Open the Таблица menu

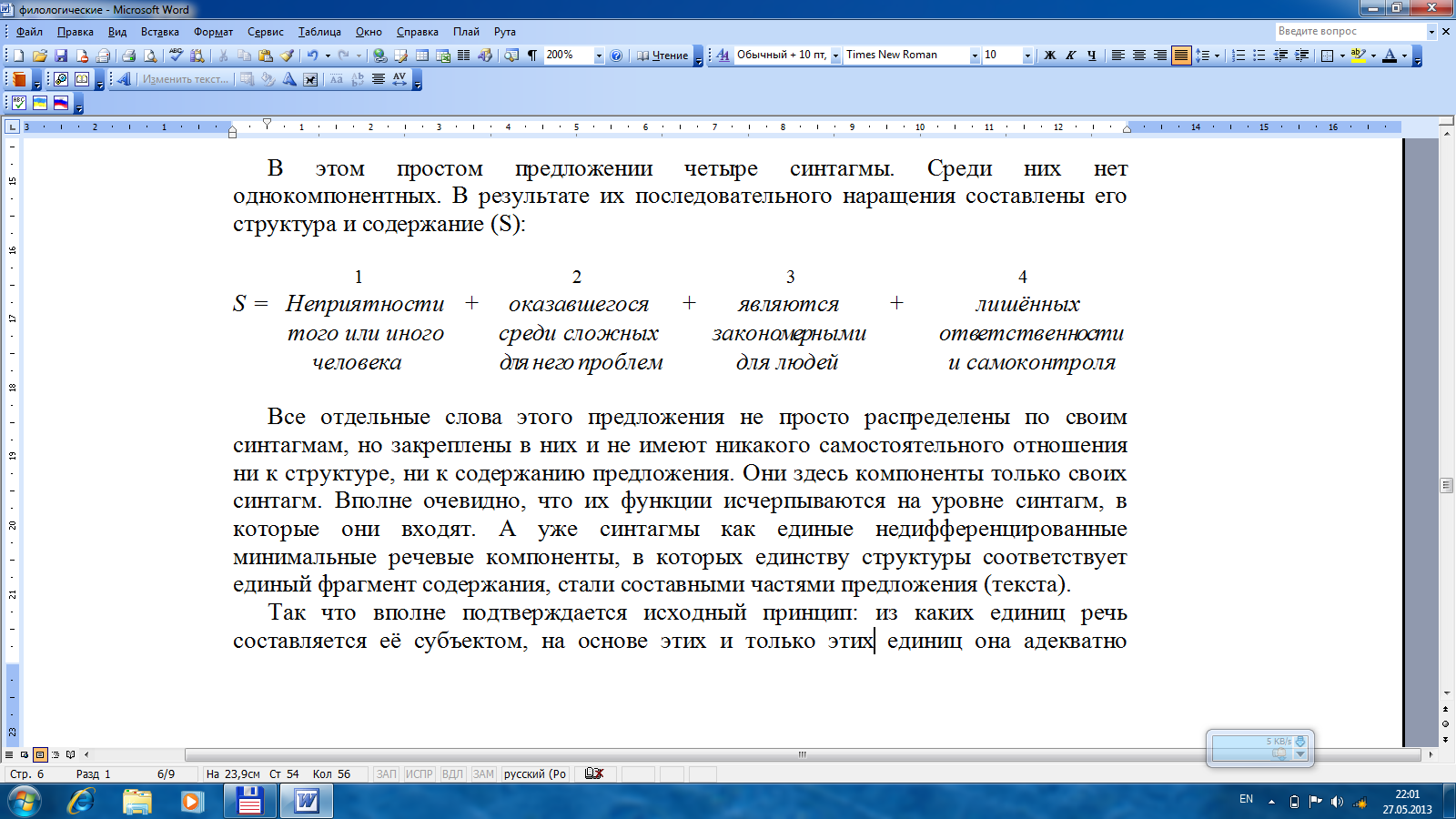coord(319,32)
